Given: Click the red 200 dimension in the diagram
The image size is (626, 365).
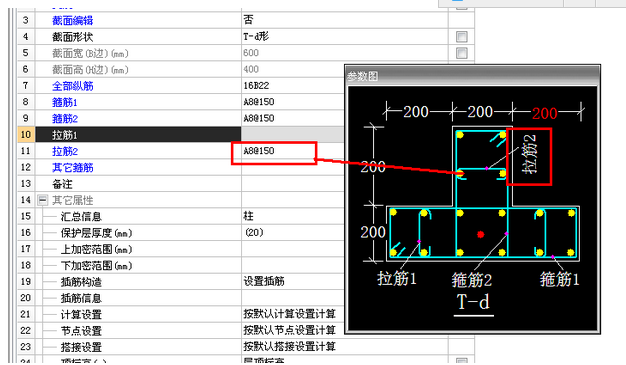Looking at the screenshot, I should click(545, 114).
